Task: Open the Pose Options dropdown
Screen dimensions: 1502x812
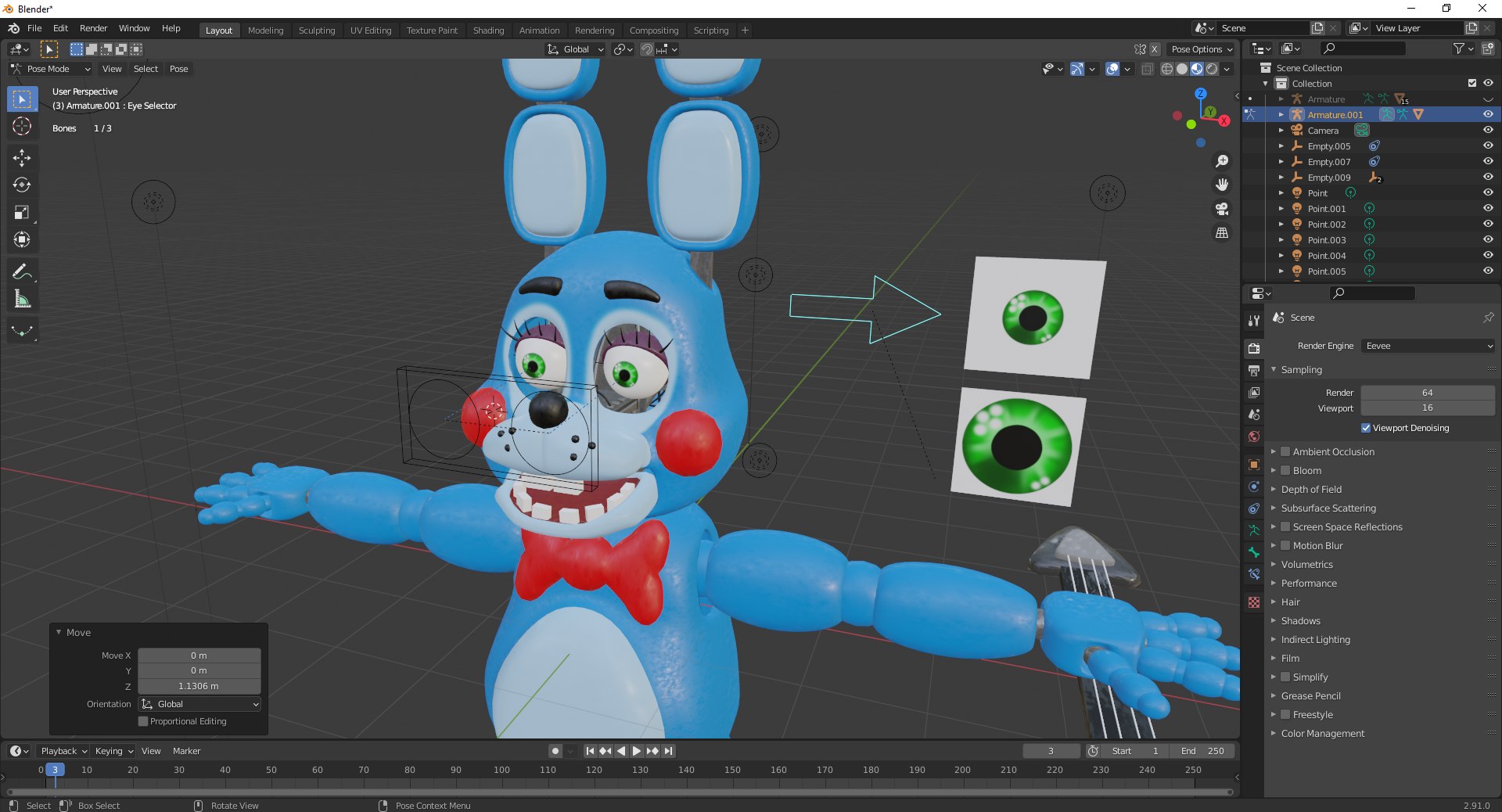Action: (1201, 49)
